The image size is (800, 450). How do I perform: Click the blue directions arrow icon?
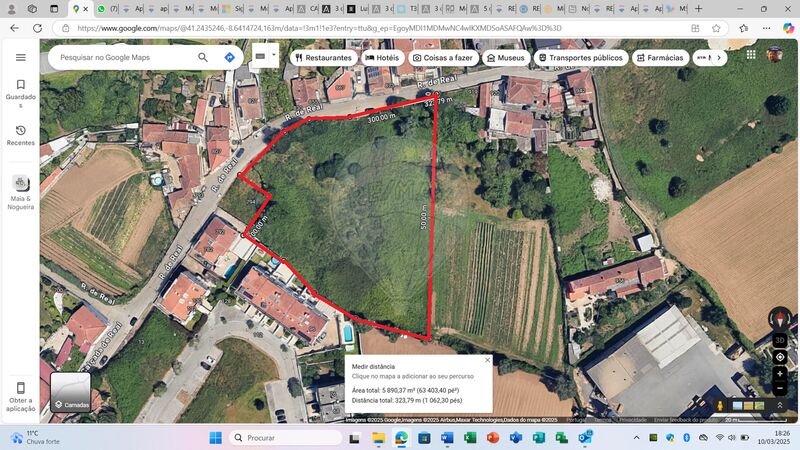(230, 58)
